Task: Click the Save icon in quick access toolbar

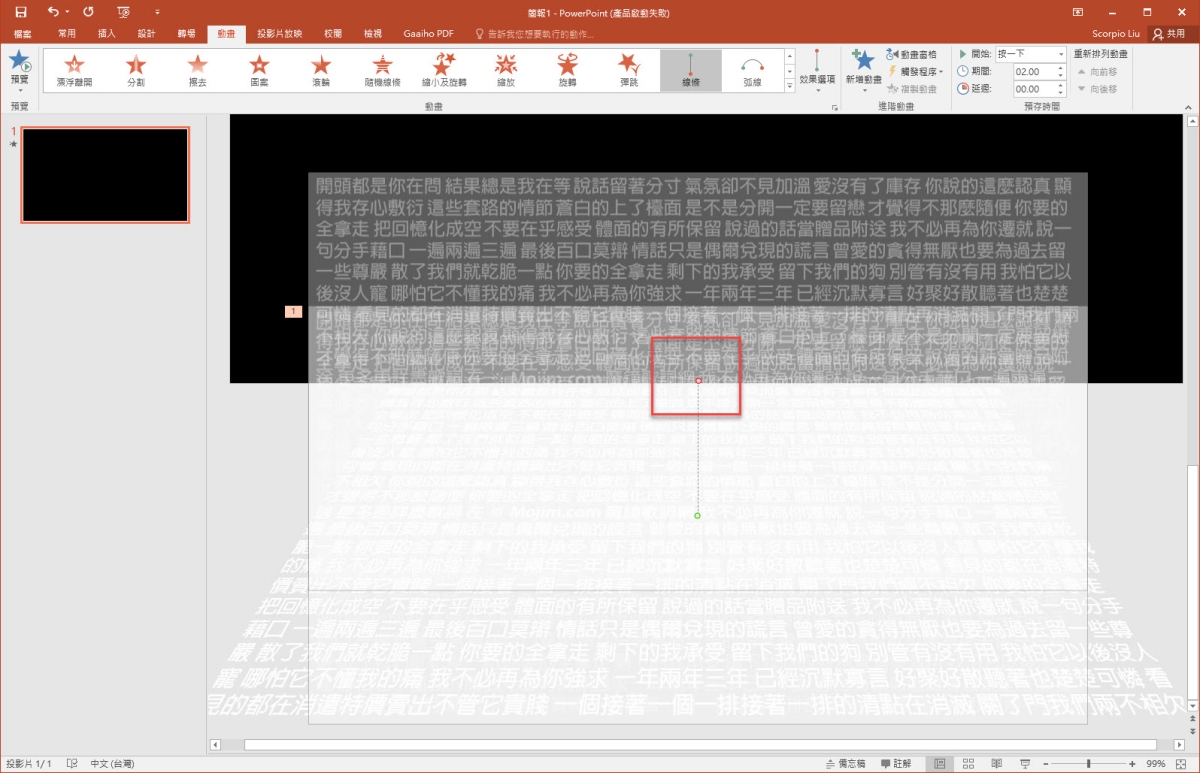Action: [x=21, y=12]
